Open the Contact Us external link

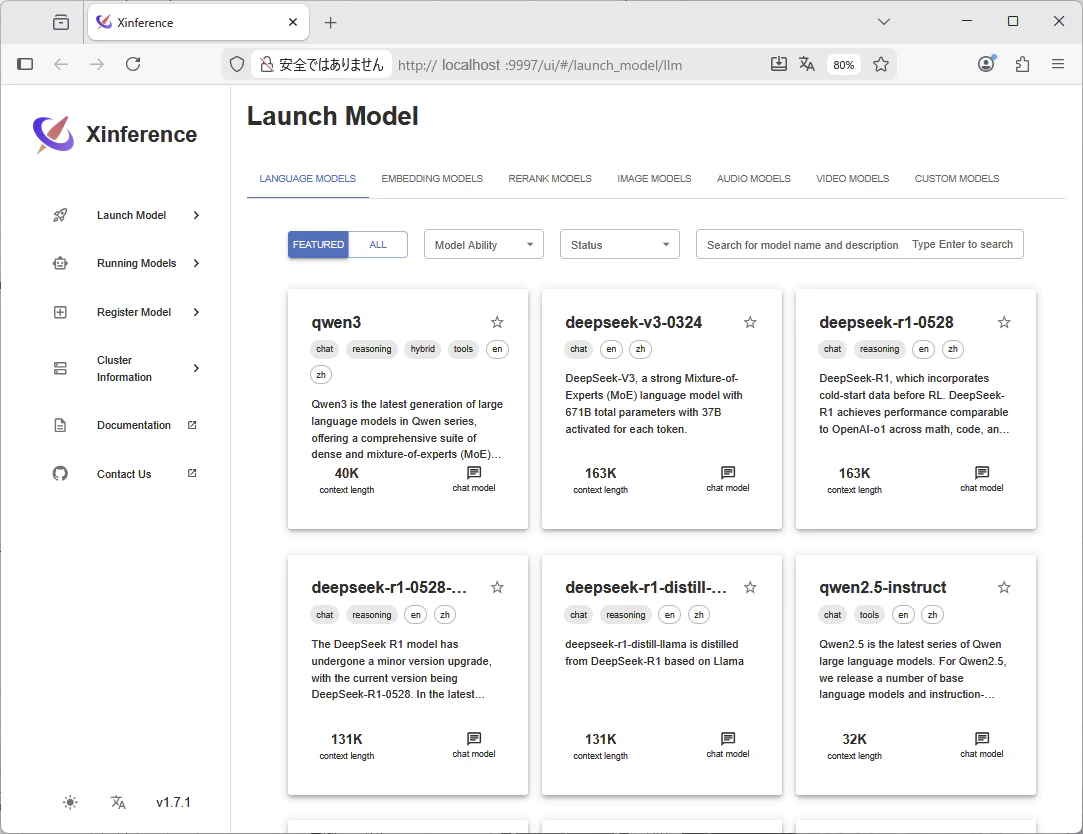tap(192, 473)
